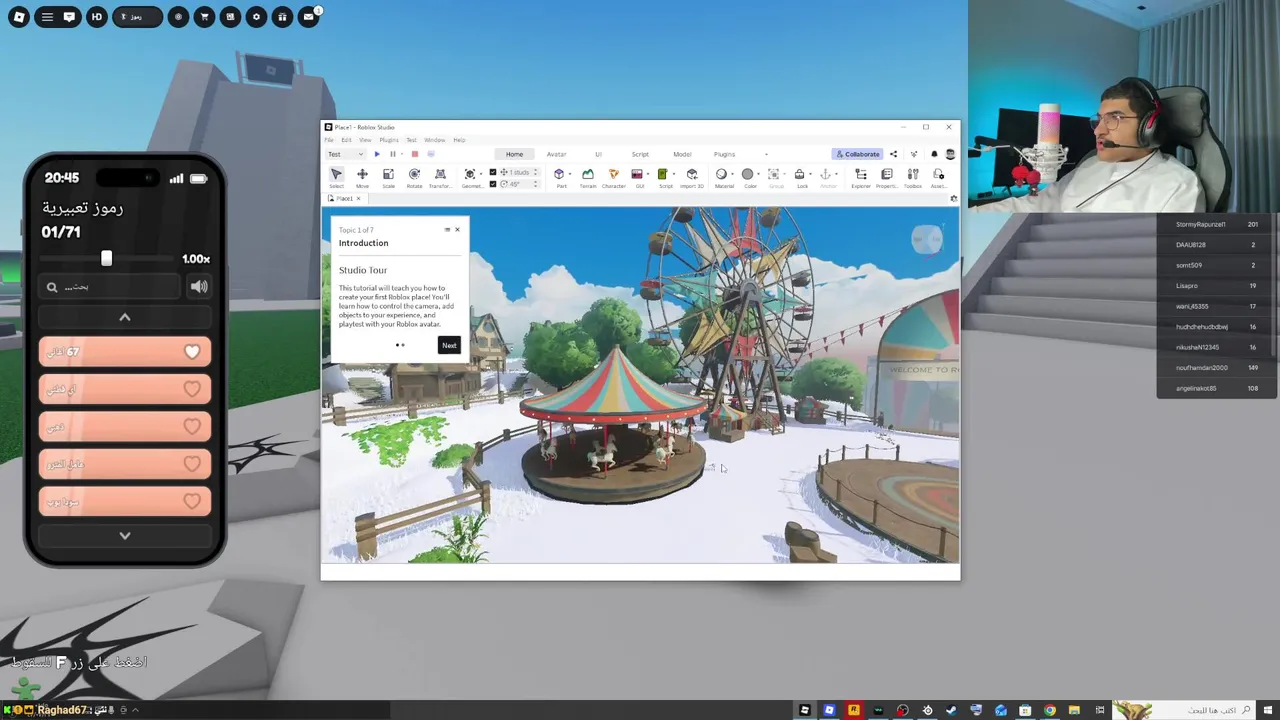Favorite the second emote row heart

tap(192, 389)
